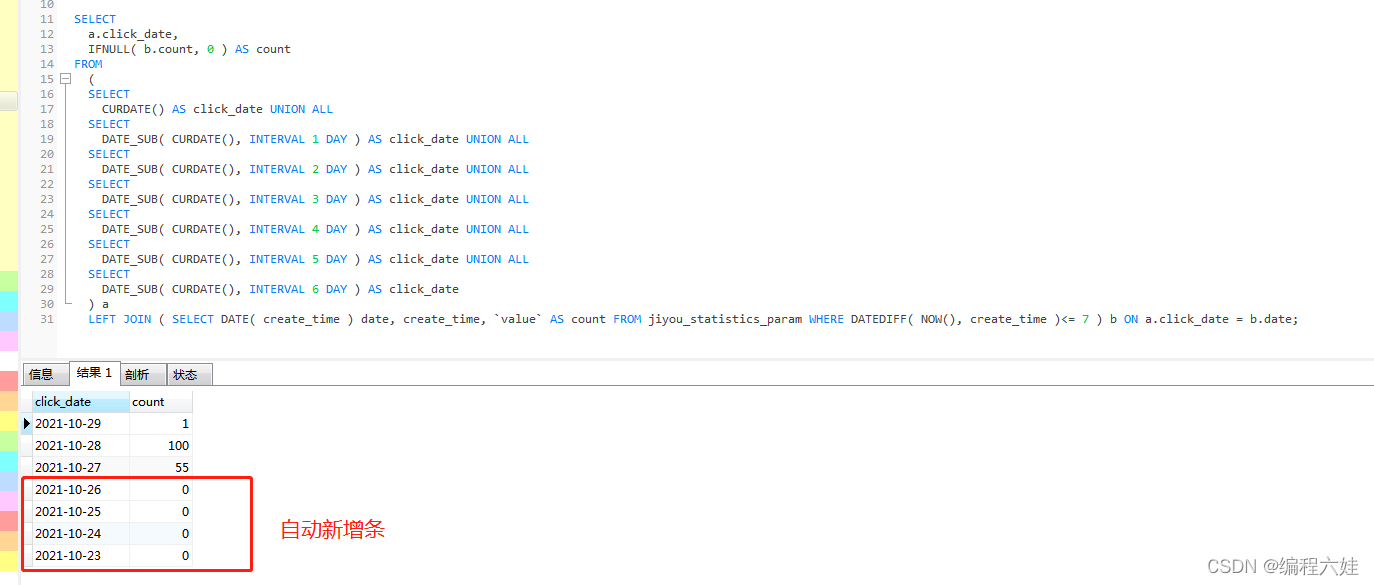1374x585 pixels.
Task: Click the LEFT JOIN keyword on line 31
Action: click(x=120, y=319)
